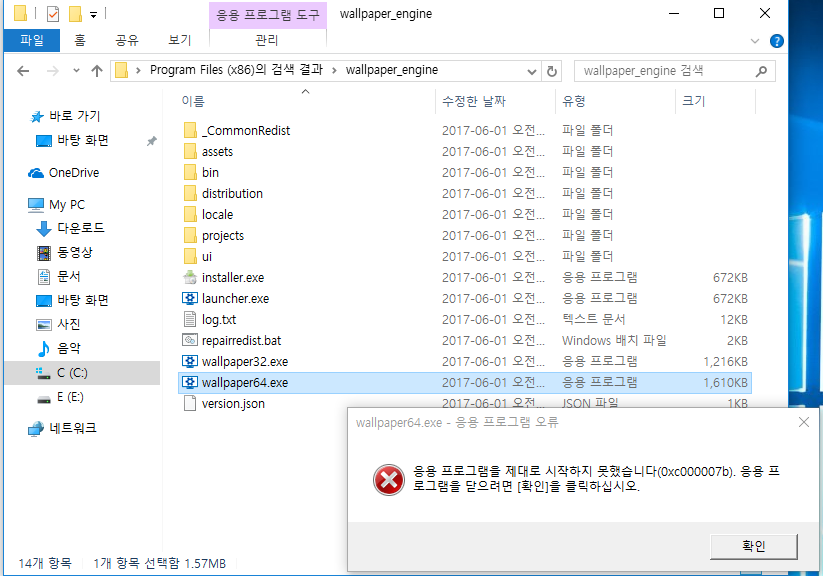Expand the address bar history dropdown
The image size is (823, 576).
pos(531,71)
